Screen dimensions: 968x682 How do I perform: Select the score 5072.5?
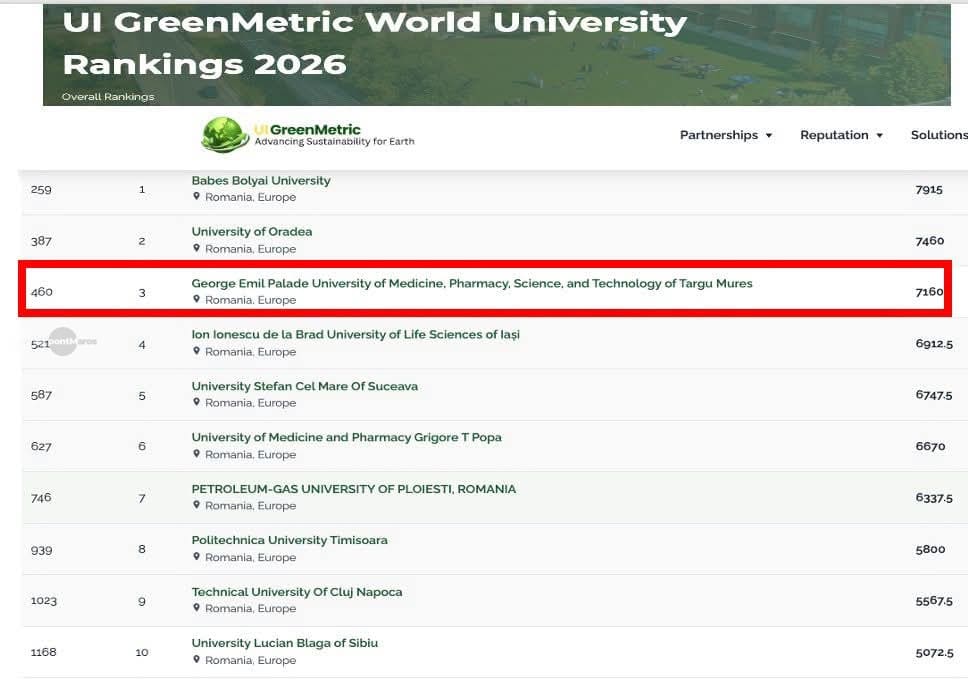[934, 652]
